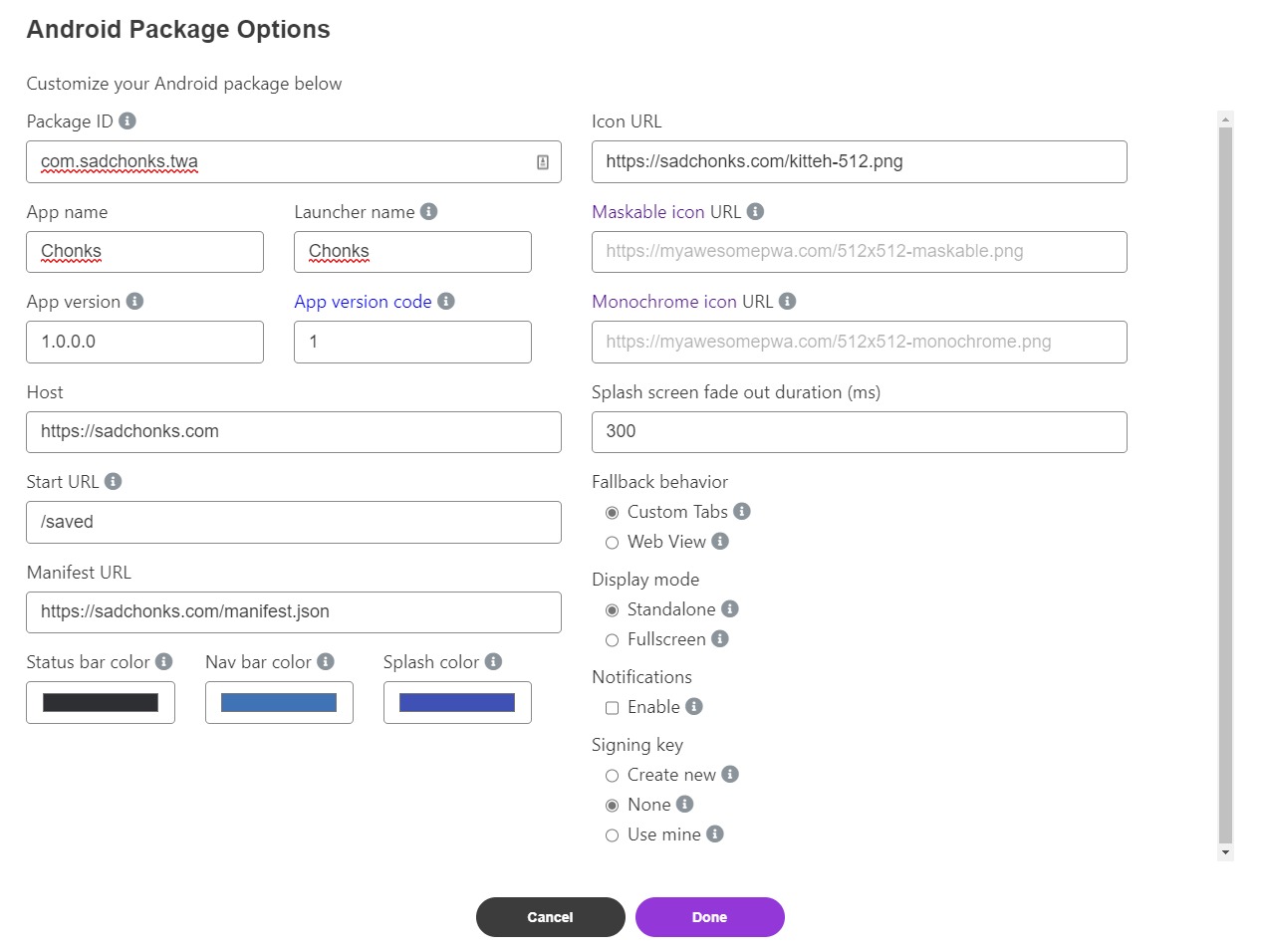Select the Web View fallback option

tap(613, 543)
